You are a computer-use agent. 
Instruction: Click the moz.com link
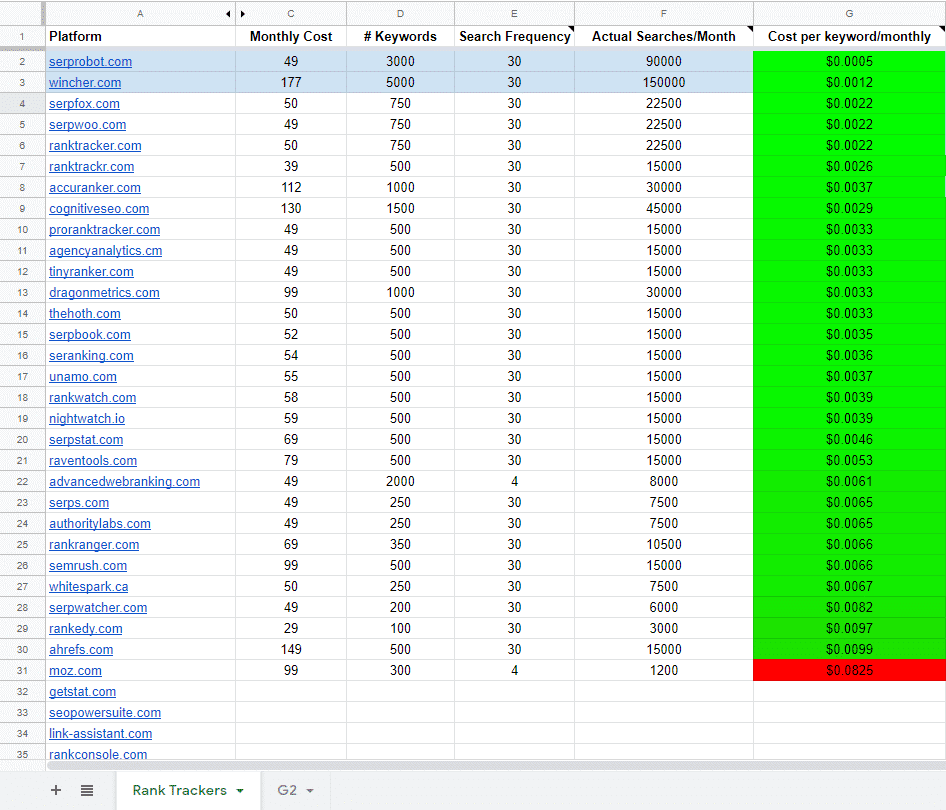pyautogui.click(x=75, y=671)
